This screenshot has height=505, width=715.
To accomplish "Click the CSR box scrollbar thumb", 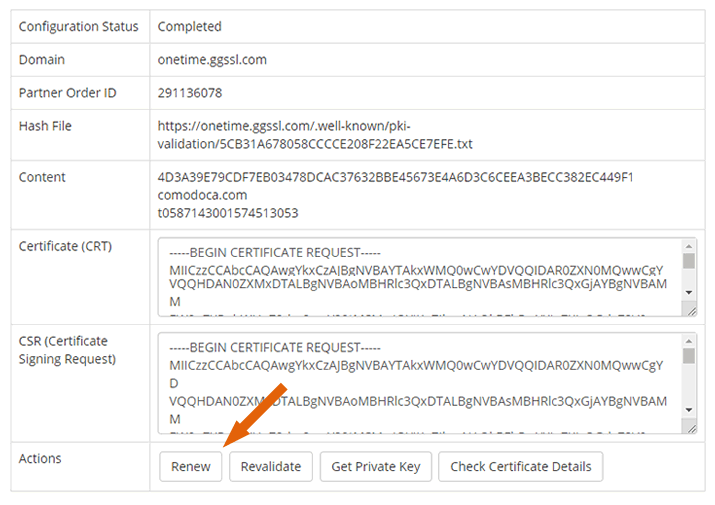I will (x=689, y=356).
